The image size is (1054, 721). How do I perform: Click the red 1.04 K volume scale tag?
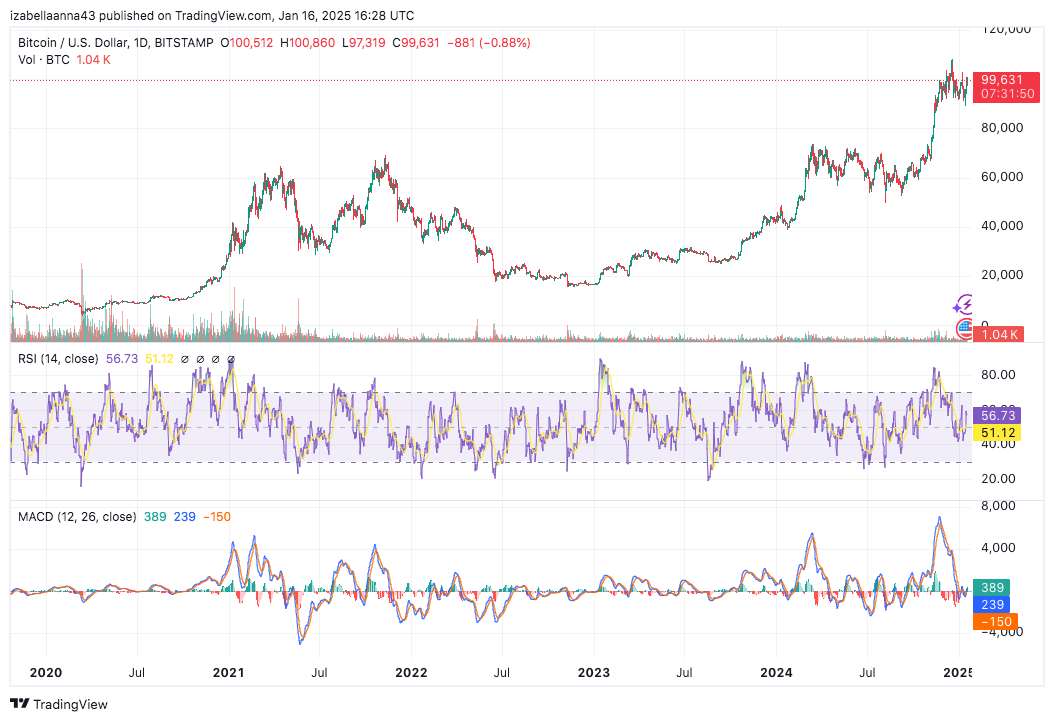pos(999,335)
